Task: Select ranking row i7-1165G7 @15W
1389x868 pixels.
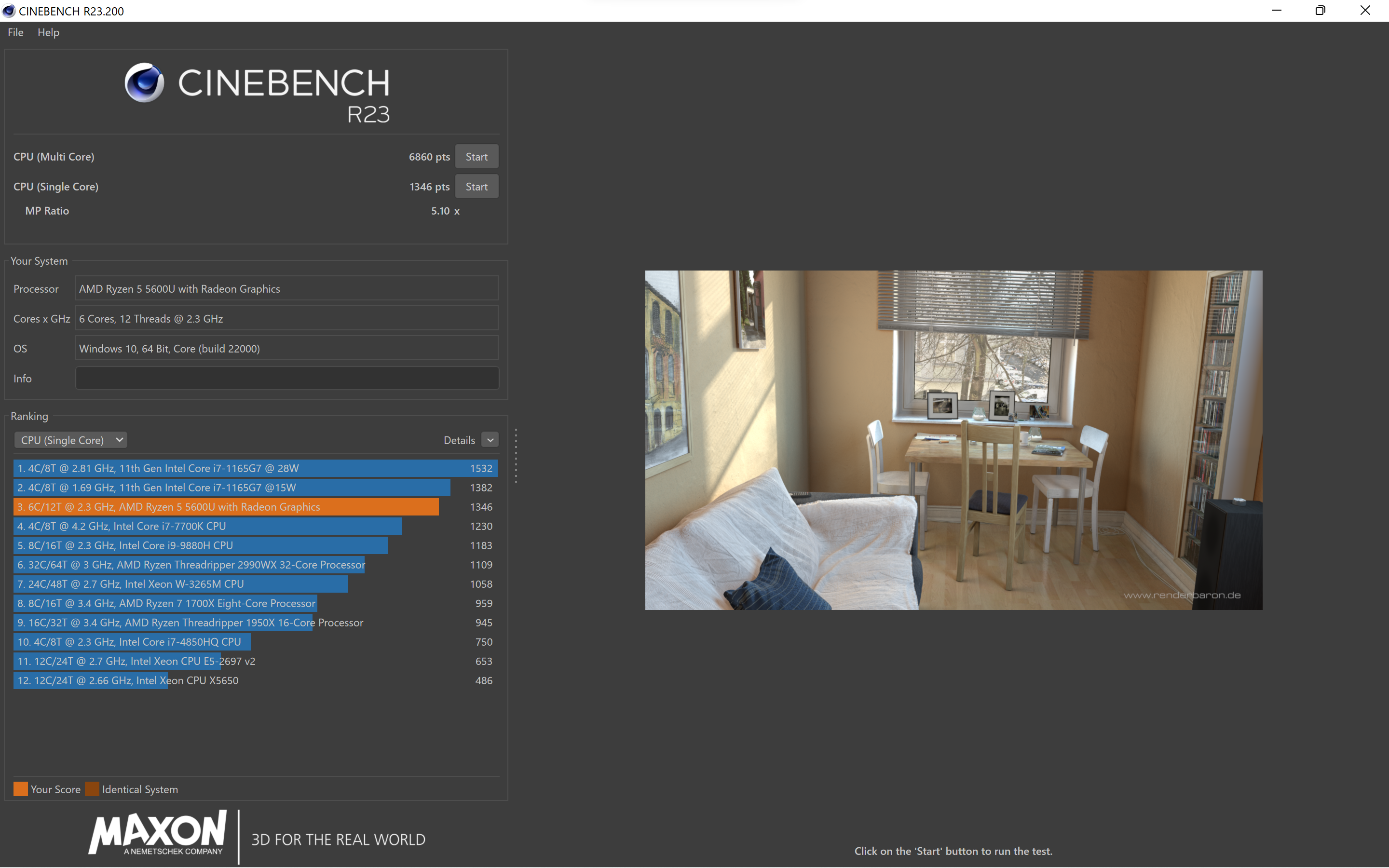Action: [256, 488]
